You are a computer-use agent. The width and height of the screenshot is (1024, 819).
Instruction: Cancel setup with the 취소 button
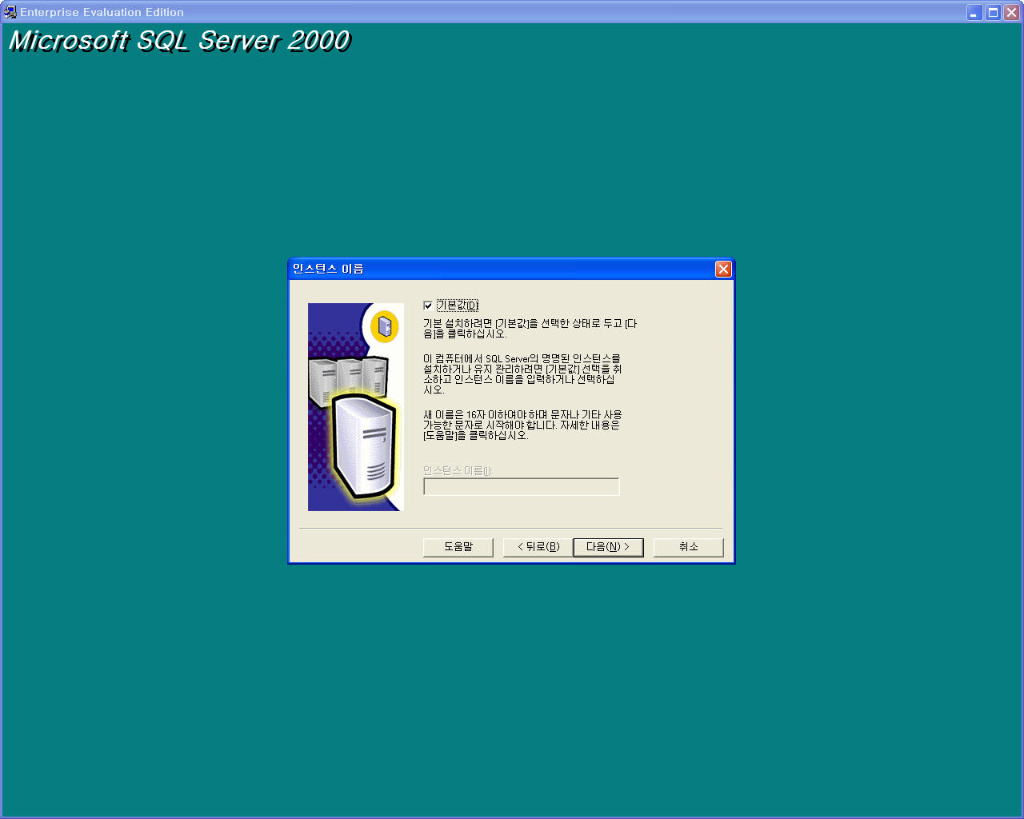coord(688,547)
